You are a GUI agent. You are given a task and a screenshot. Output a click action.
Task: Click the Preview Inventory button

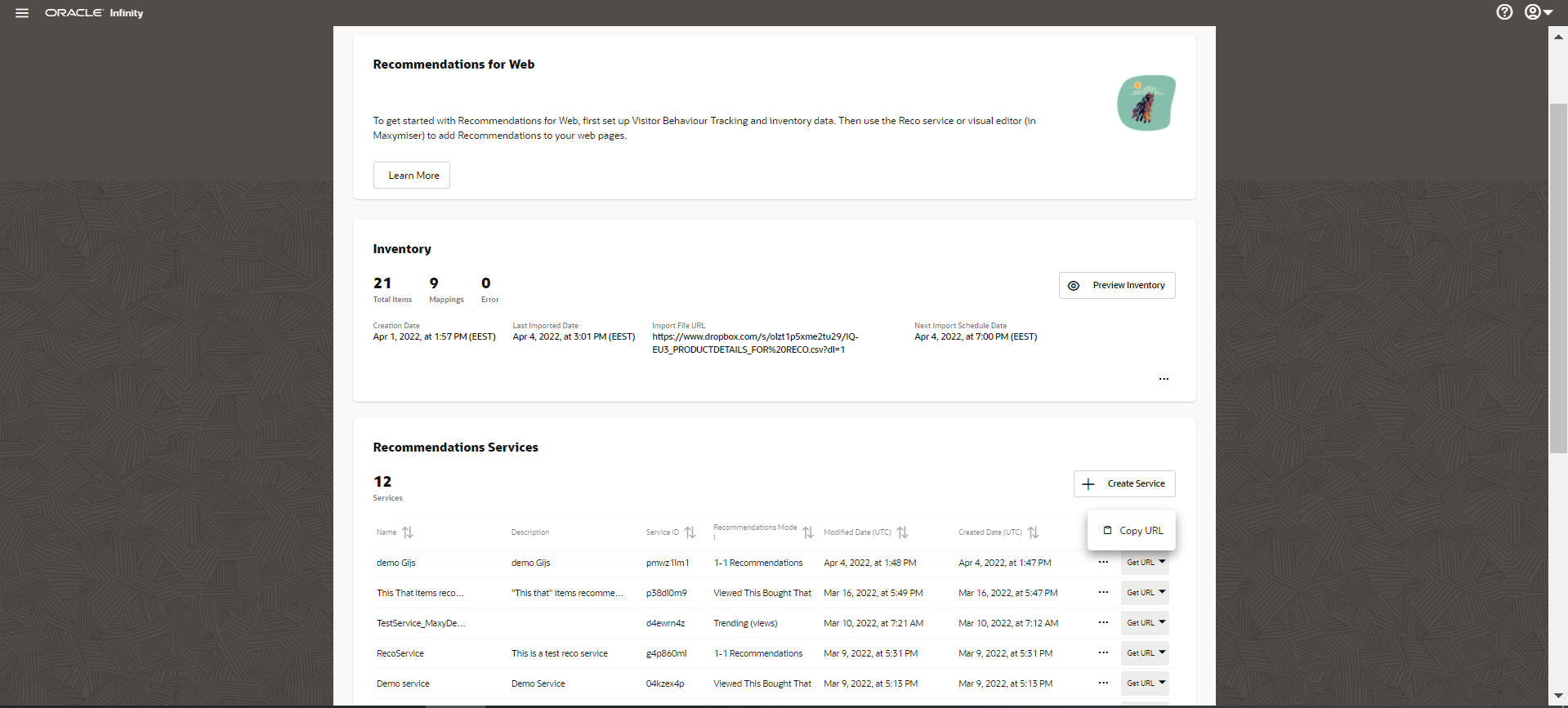(x=1117, y=286)
